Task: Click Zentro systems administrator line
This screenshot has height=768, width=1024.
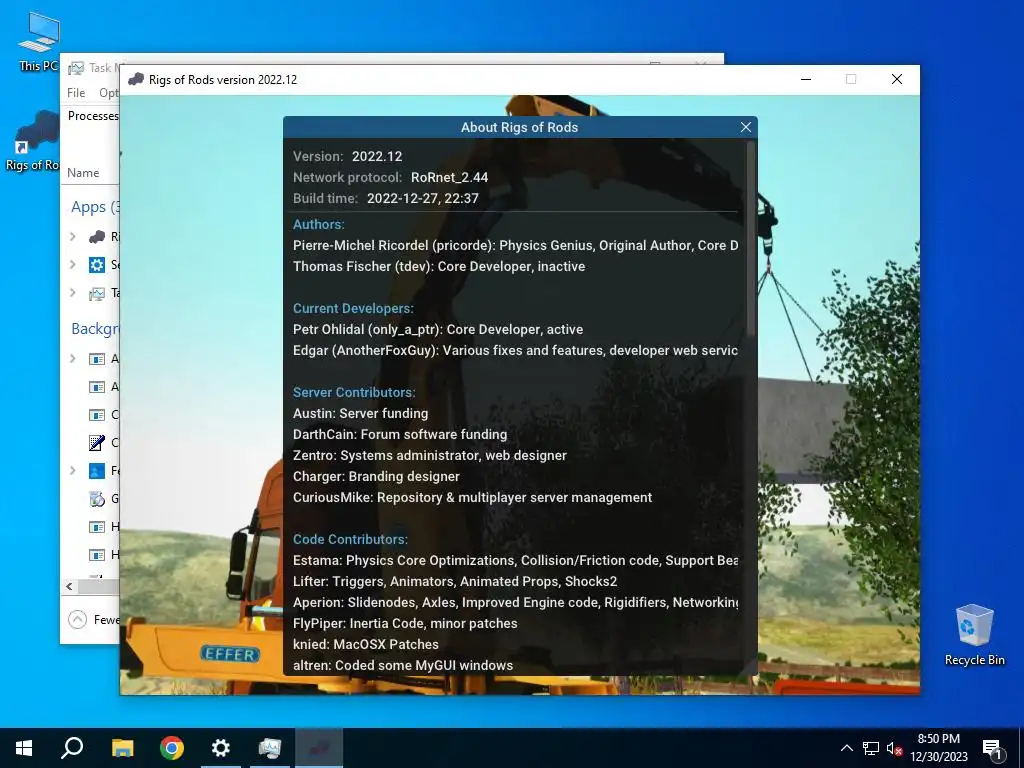Action: 430,455
